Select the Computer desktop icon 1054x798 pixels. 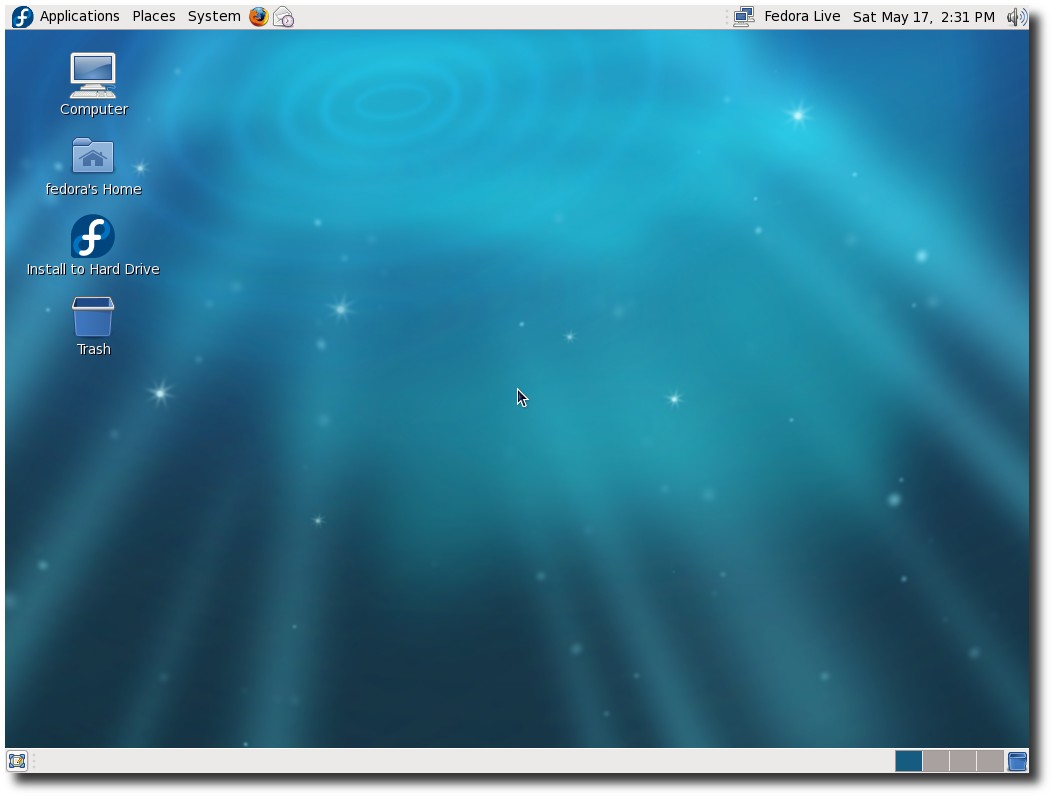click(x=93, y=85)
